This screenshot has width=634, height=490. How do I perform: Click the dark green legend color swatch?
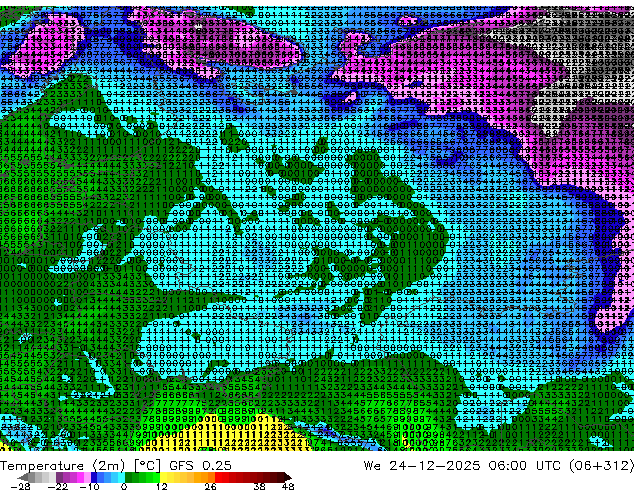pos(128,477)
